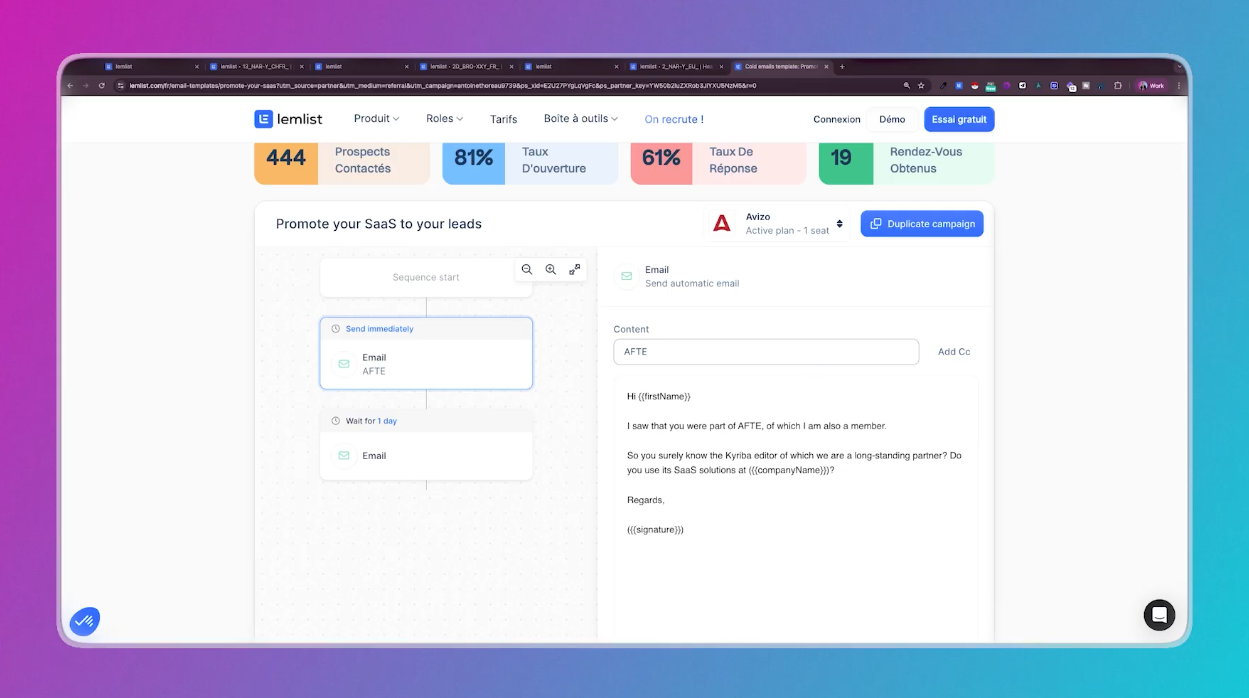Click the lemlist logo in the navbar
Image resolution: width=1249 pixels, height=698 pixels.
pos(288,119)
